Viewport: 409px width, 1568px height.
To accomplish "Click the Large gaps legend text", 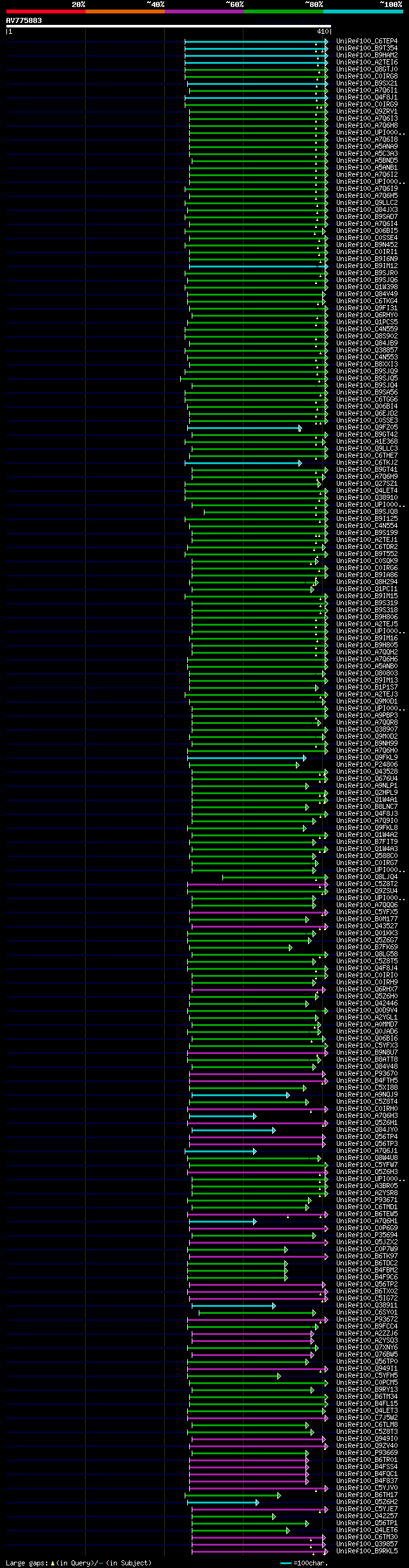I will tap(27, 1563).
